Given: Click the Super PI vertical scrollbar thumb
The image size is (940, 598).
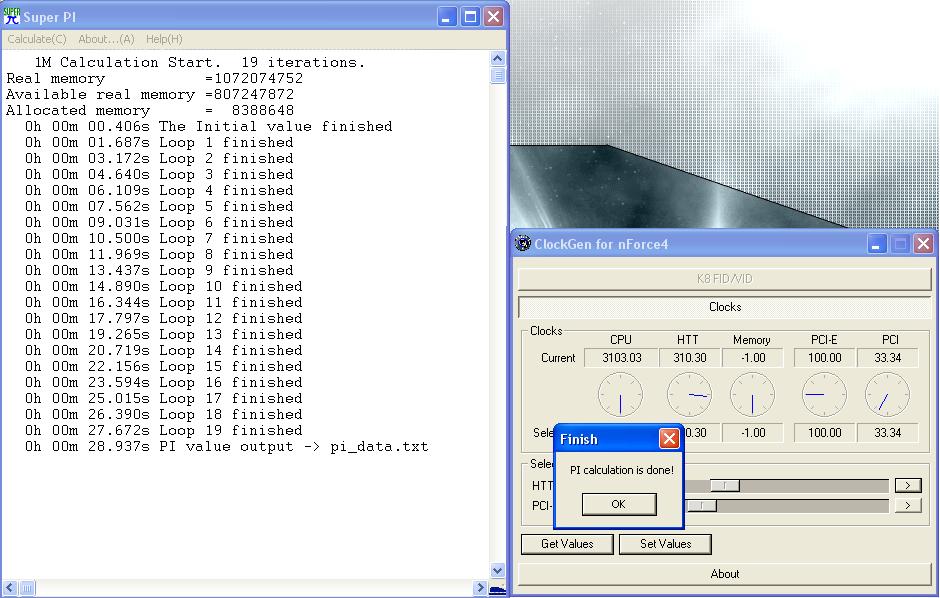Looking at the screenshot, I should [498, 75].
